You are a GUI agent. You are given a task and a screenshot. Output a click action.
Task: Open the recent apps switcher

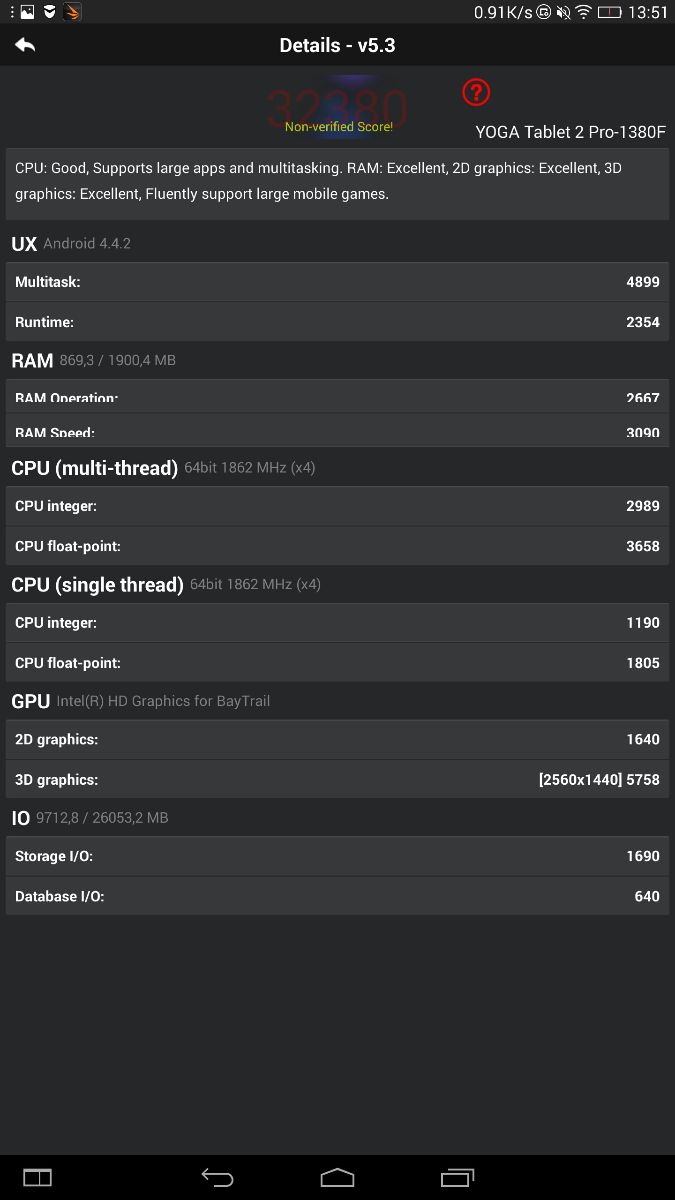(457, 1177)
